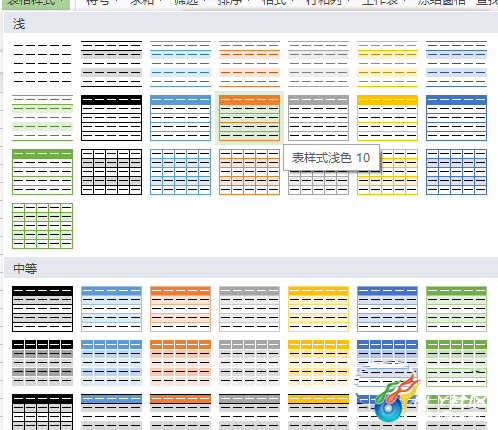Select the first black medium style with thick border
The image size is (498, 430).
click(x=43, y=309)
